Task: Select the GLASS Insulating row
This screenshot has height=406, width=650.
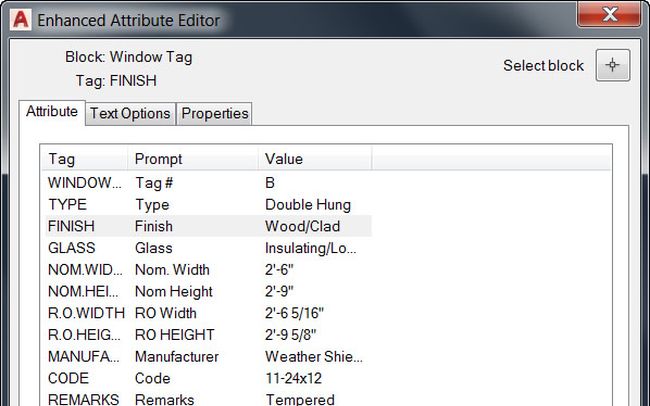Action: [206, 248]
